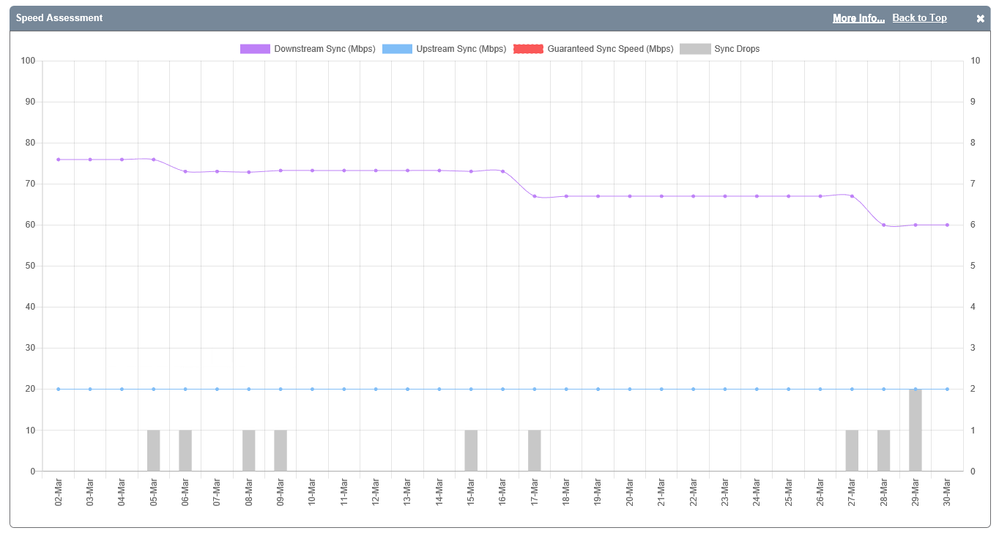Select the upstream data point on 16-Mar
Screen dimensions: 999x541
pos(503,389)
